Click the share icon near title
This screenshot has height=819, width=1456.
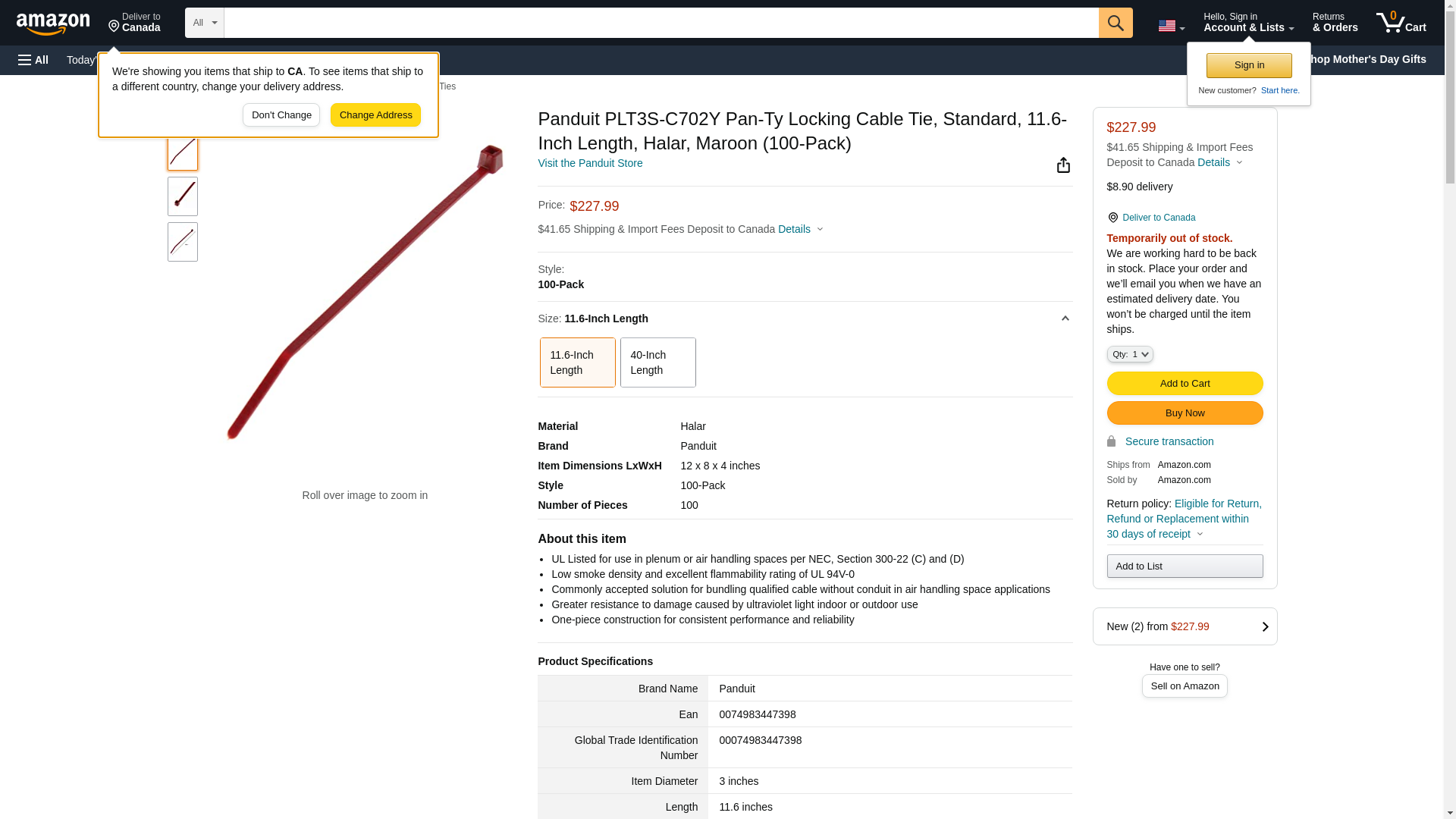click(x=1063, y=165)
